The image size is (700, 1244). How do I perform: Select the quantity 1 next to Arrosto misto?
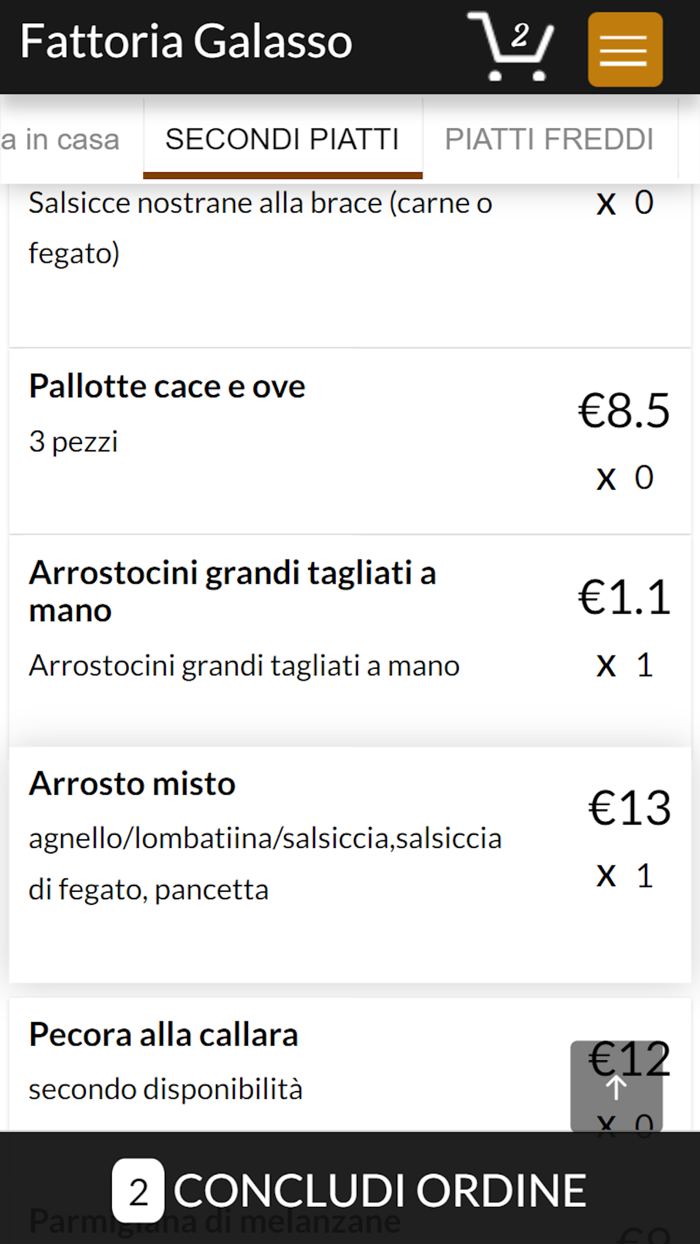point(645,875)
